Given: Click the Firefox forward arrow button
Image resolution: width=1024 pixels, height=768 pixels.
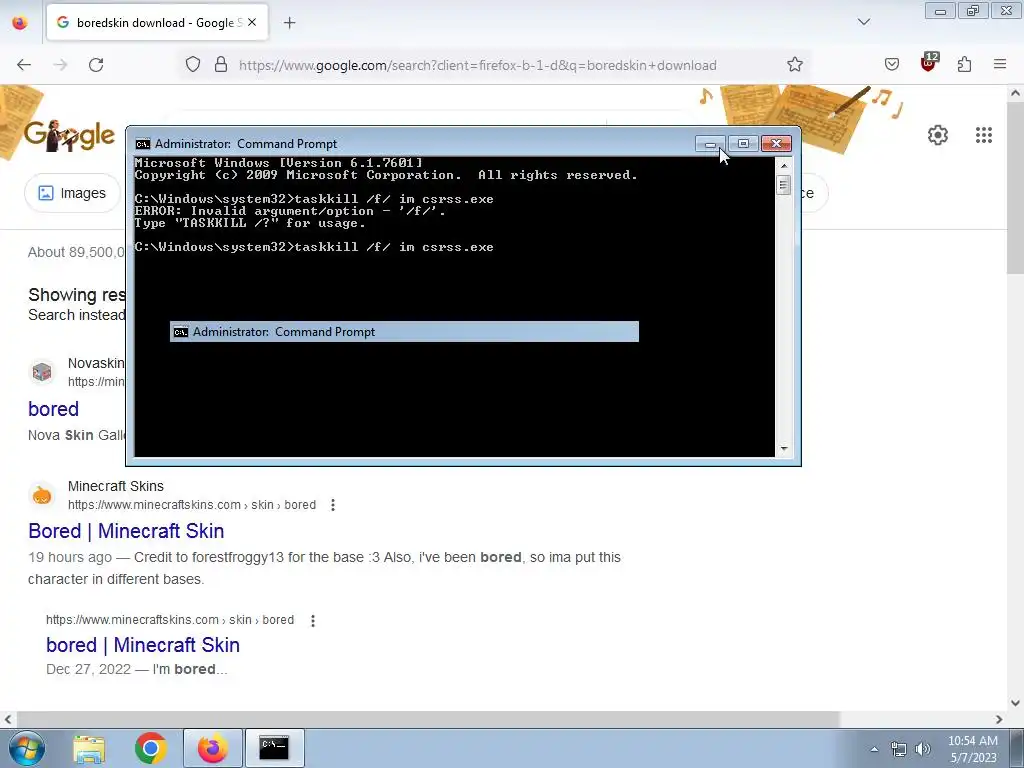Looking at the screenshot, I should point(60,65).
